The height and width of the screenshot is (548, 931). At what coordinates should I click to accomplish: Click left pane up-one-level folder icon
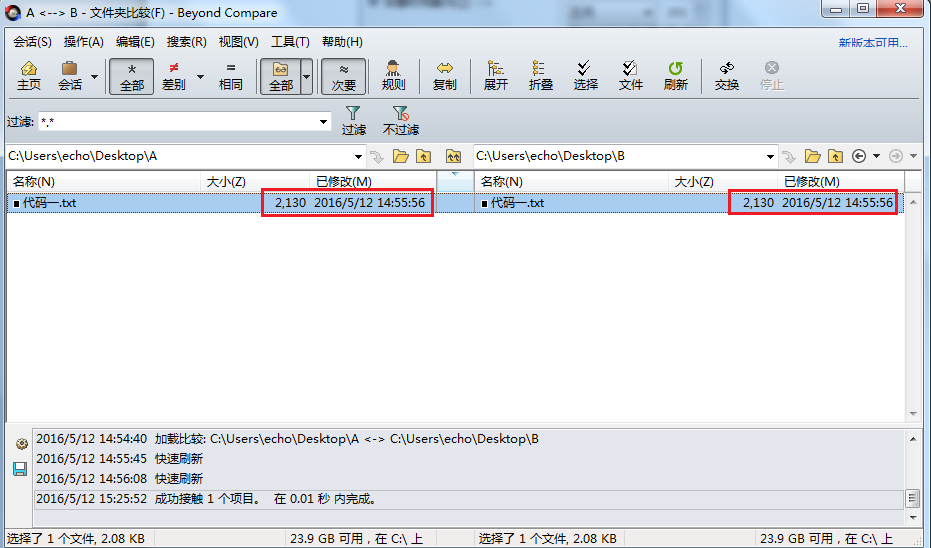(423, 156)
